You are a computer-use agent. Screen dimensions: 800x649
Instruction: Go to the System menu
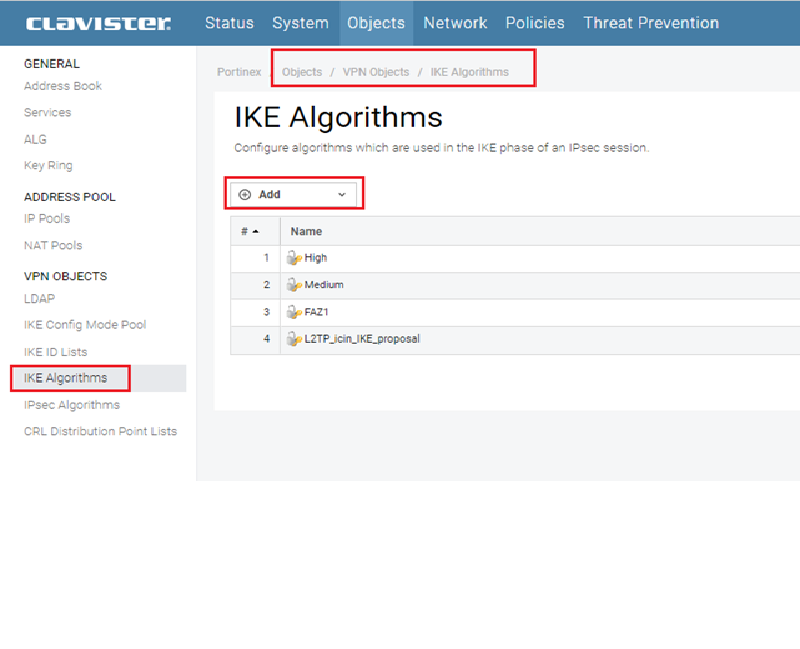[x=300, y=23]
